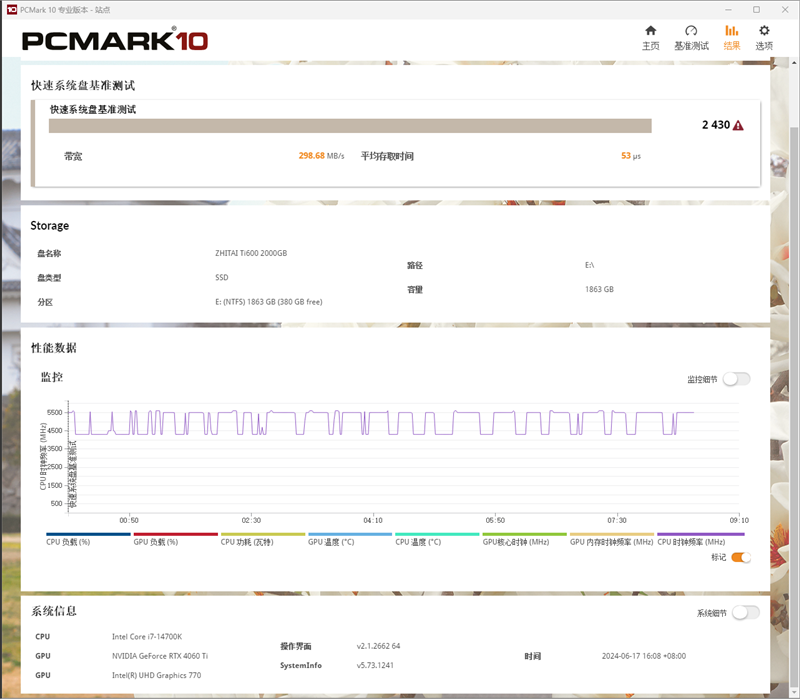
Task: Toggle GPU核心时钟 (MHz) legend series
Action: 524,539
